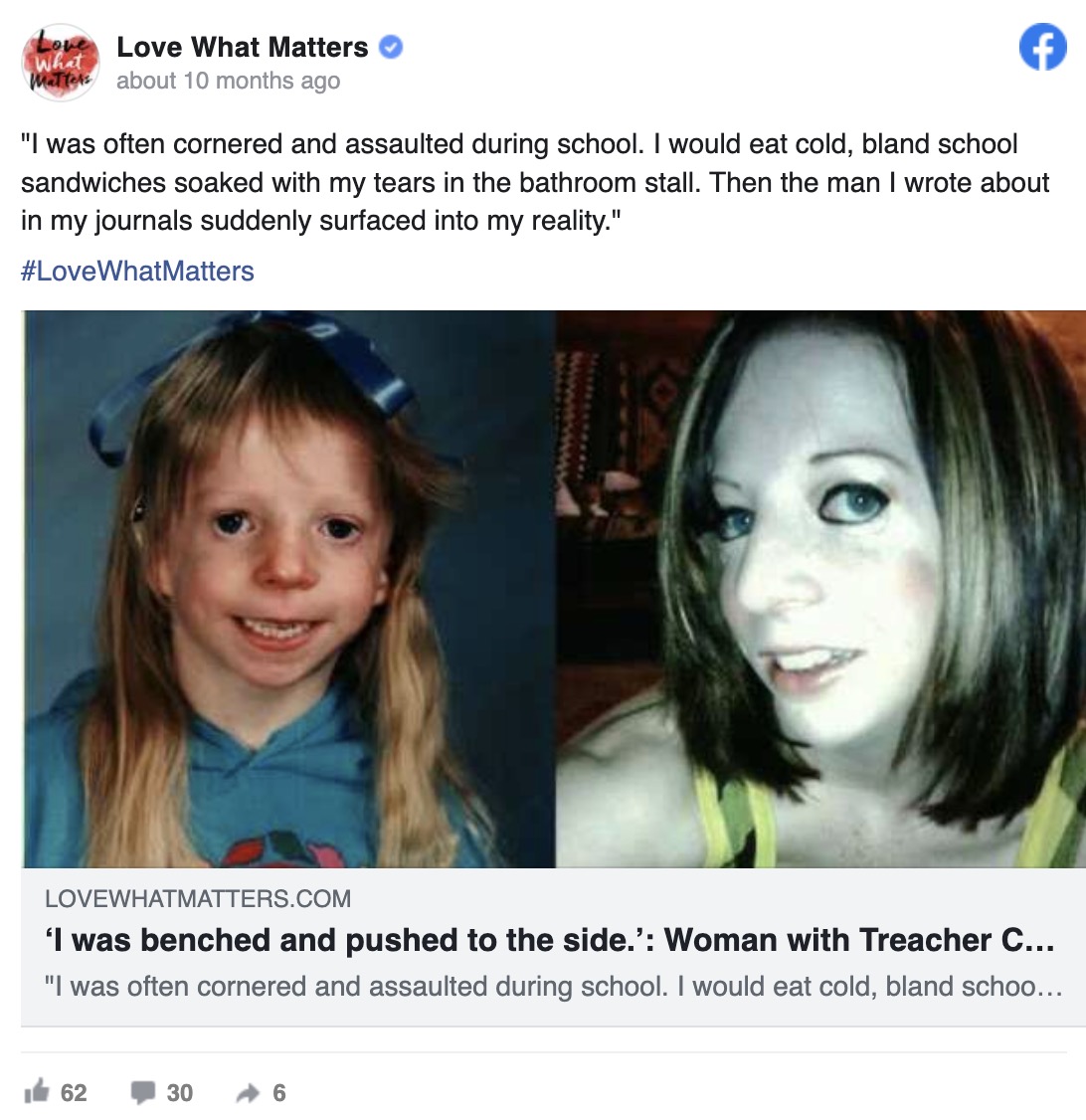Screen dimensions: 1086x1120
Task: Open the 'I was benched and pushed' headline
Action: point(550,940)
